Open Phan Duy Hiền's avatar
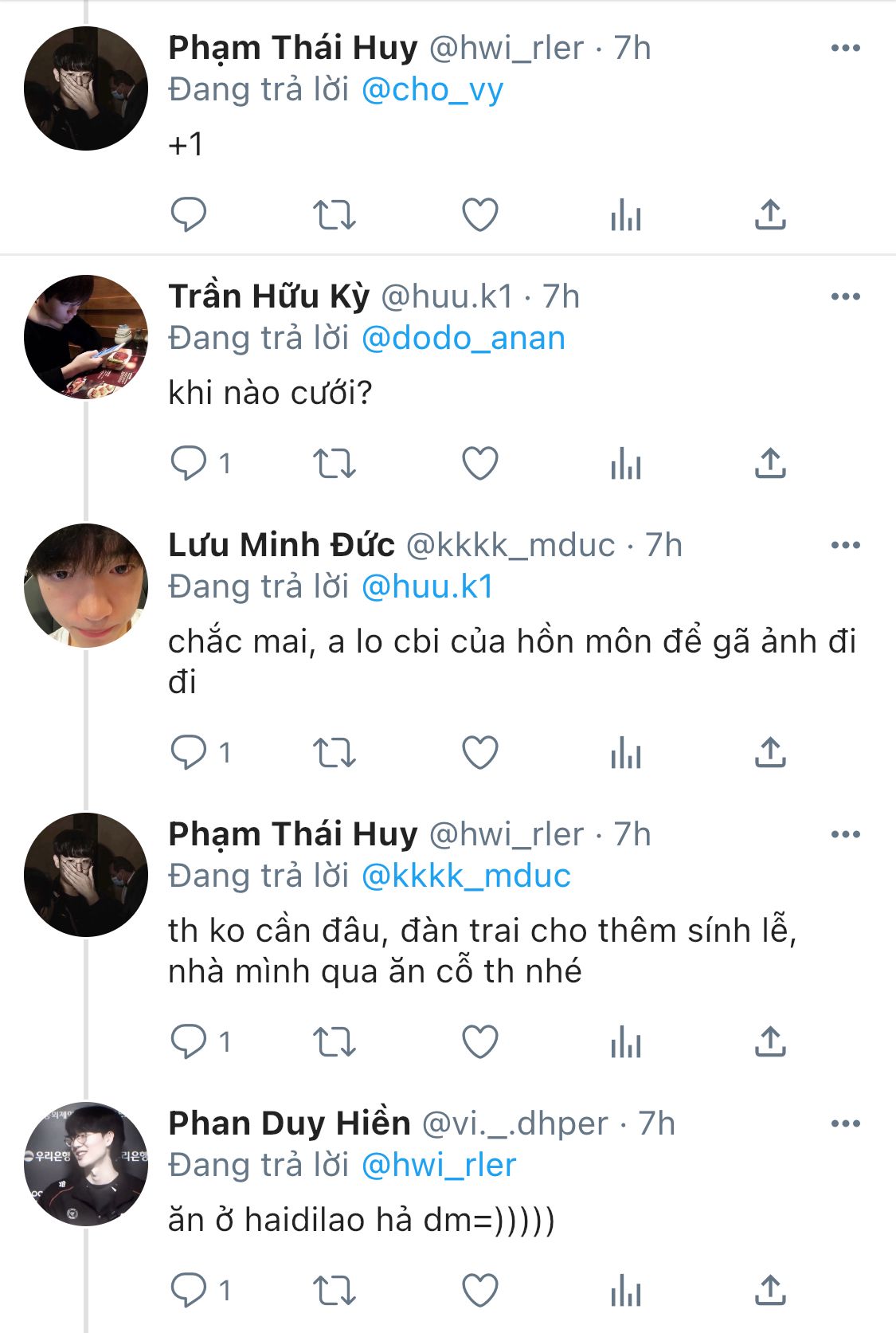Image resolution: width=896 pixels, height=1333 pixels. coord(86,1164)
